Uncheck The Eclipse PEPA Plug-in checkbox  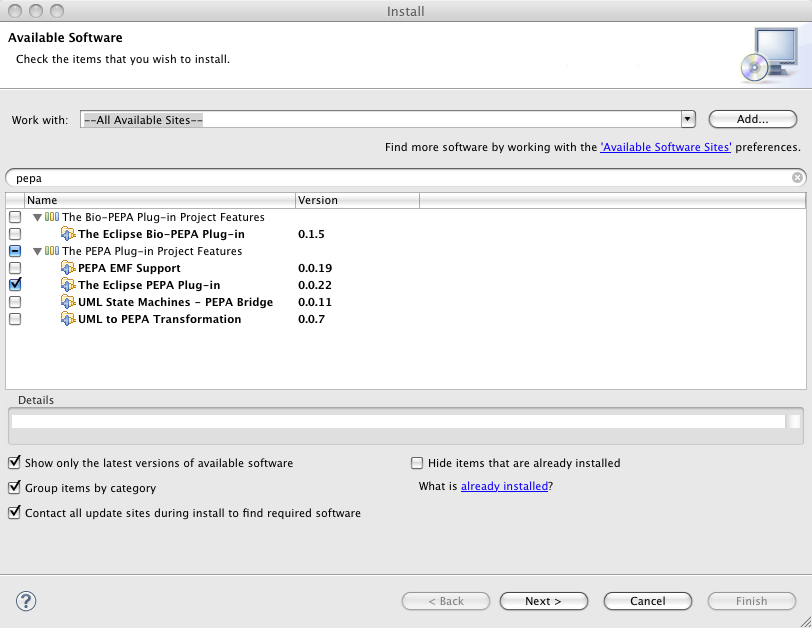(15, 285)
